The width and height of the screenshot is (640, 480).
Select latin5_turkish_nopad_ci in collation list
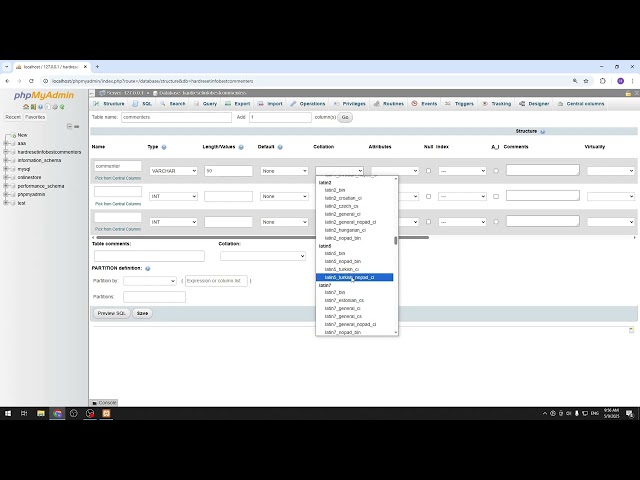(x=354, y=278)
